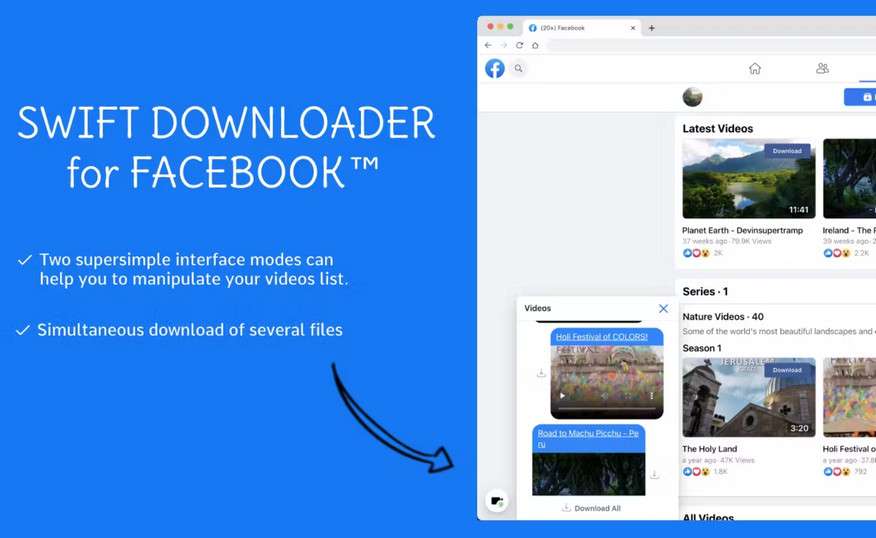Reload the page with refresh icon
The image size is (876, 538).
[520, 45]
